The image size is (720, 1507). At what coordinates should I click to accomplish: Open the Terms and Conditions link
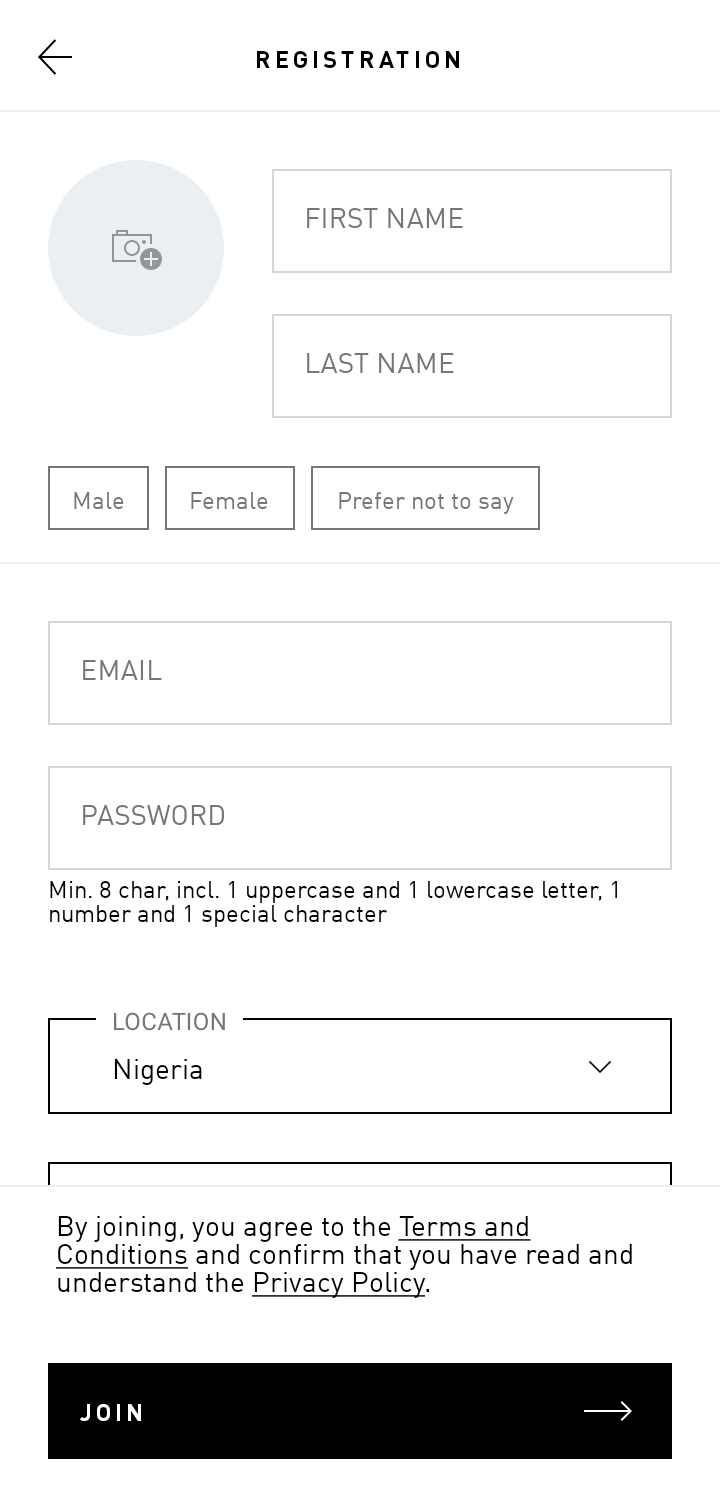[x=293, y=1240]
